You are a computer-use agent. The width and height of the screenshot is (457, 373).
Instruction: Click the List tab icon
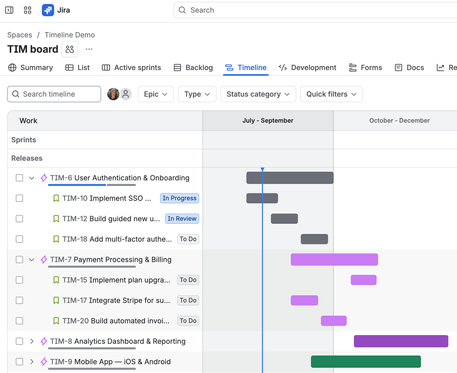[69, 68]
